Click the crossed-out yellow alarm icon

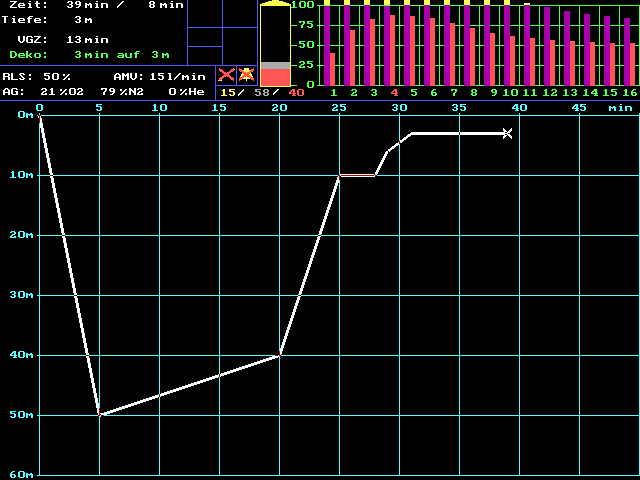click(x=246, y=75)
